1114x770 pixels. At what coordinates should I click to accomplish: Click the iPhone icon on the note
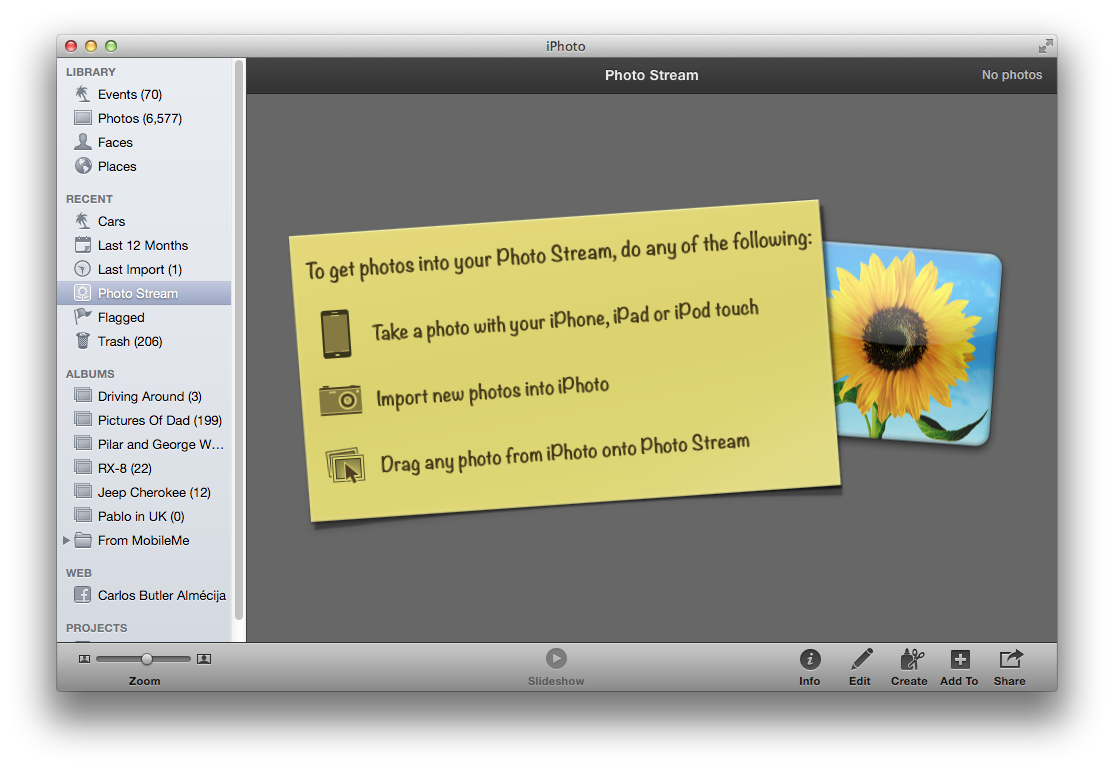[x=336, y=334]
